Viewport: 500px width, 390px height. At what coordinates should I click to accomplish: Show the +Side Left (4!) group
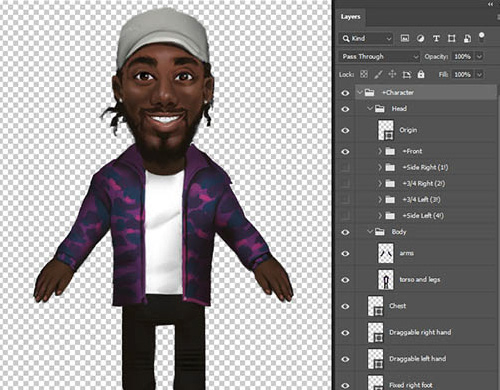pyautogui.click(x=345, y=216)
